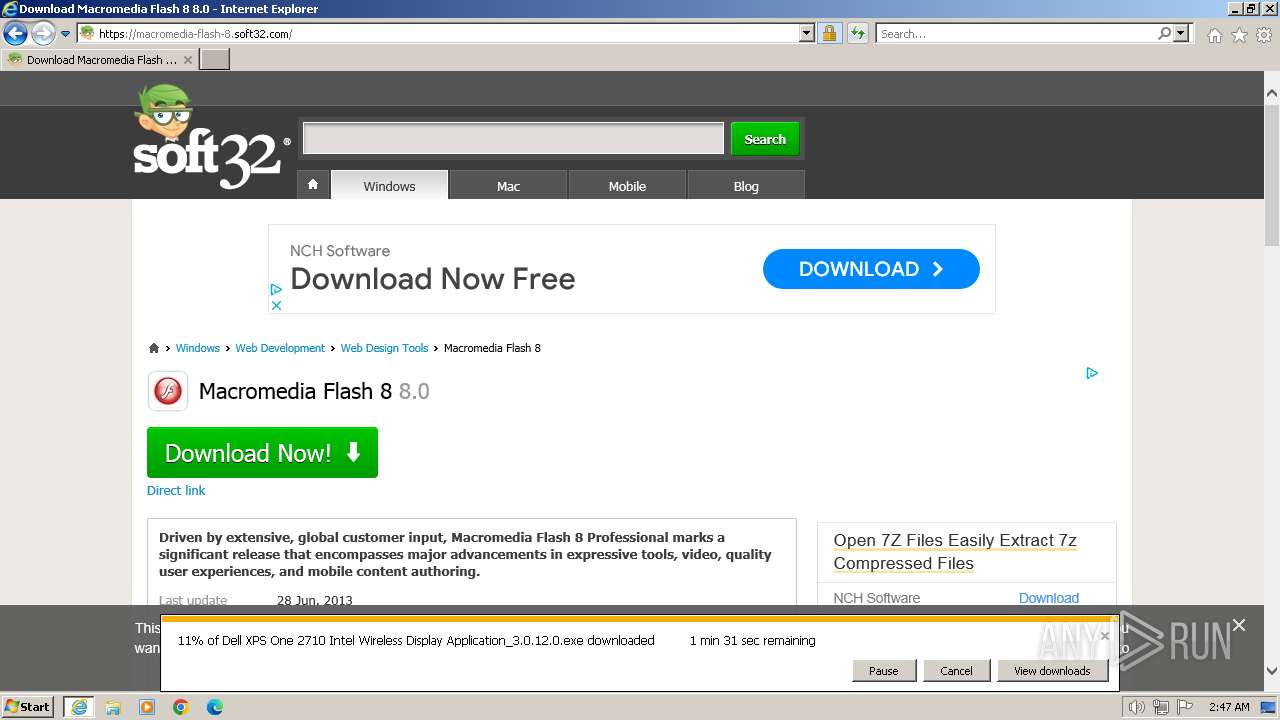1280x720 pixels.
Task: Select the Blog navigation tab
Action: click(x=746, y=185)
